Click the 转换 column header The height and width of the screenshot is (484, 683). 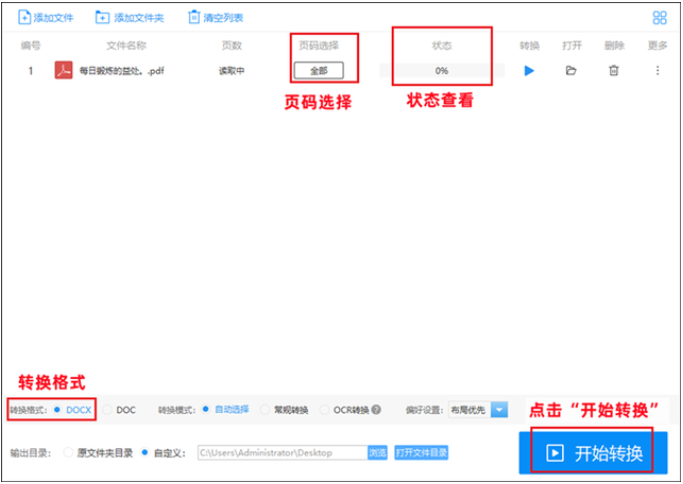click(529, 45)
